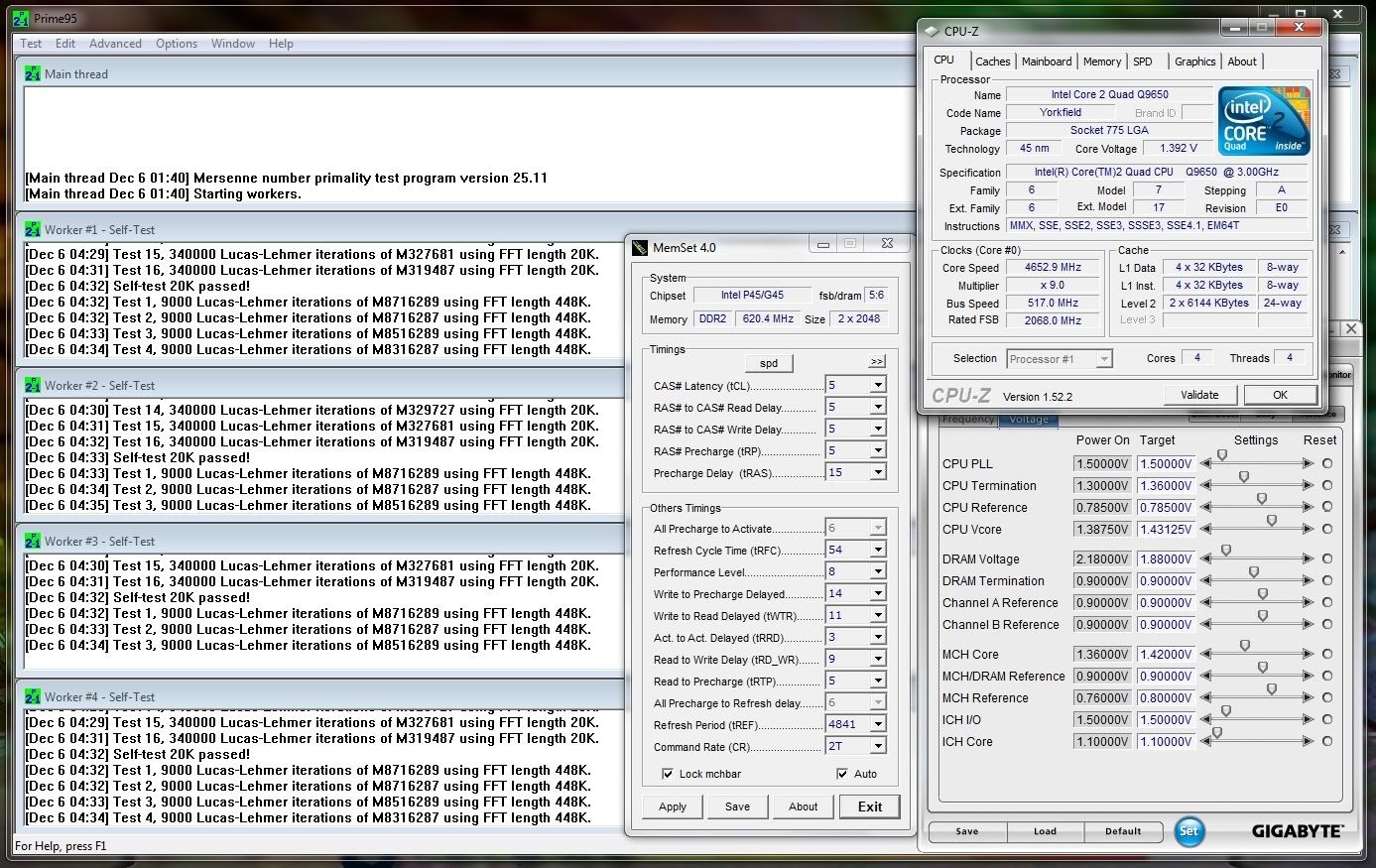The image size is (1376, 868).
Task: Click the >> expand button in MemSet Timings
Action: coord(876,362)
